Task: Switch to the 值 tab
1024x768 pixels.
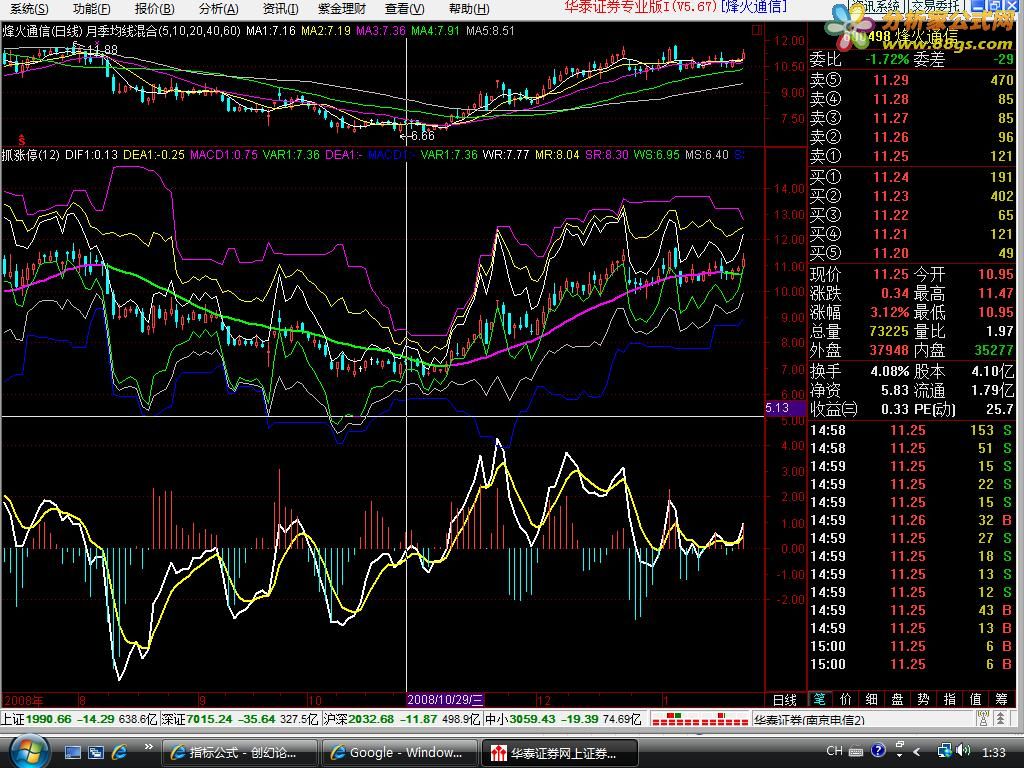Action: coord(976,699)
